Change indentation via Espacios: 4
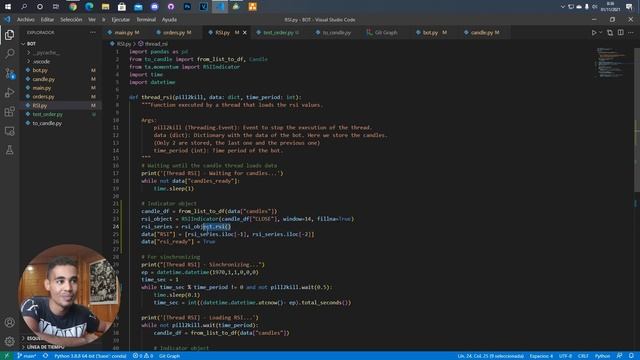Image resolution: width=640 pixels, height=360 pixels. coord(541,356)
